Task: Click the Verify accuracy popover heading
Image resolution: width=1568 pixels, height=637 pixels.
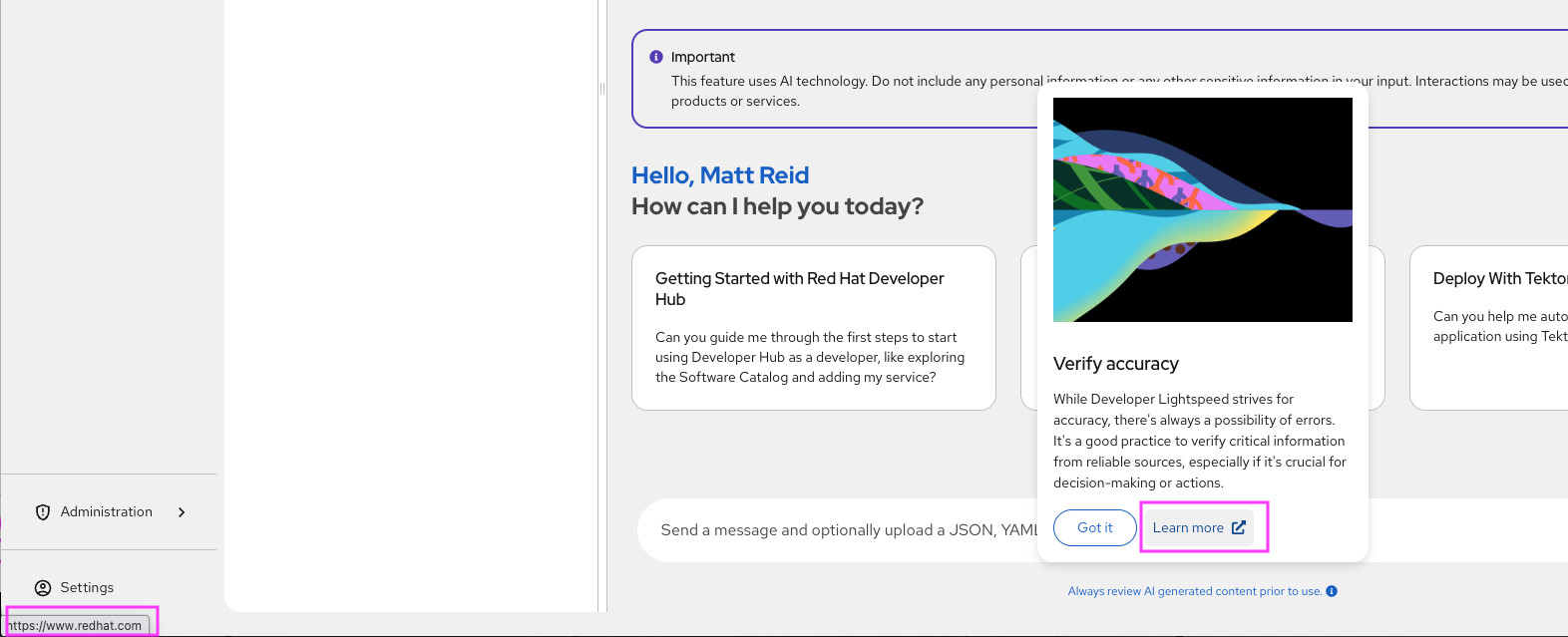Action: point(1115,364)
